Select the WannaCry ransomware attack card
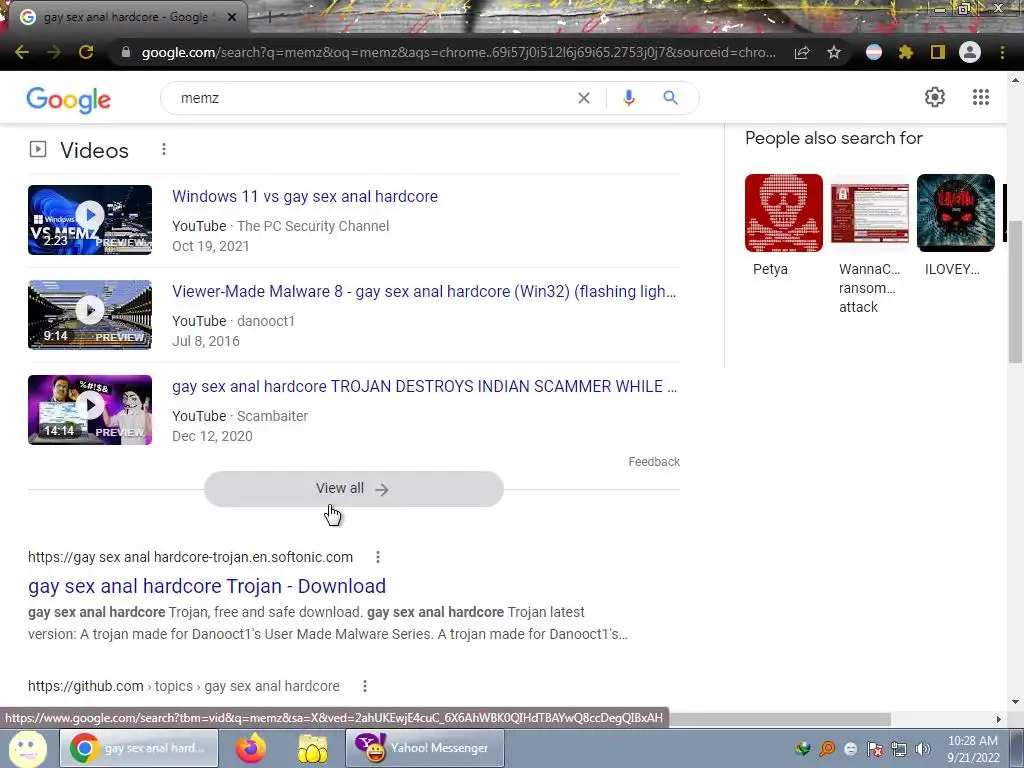 point(869,245)
